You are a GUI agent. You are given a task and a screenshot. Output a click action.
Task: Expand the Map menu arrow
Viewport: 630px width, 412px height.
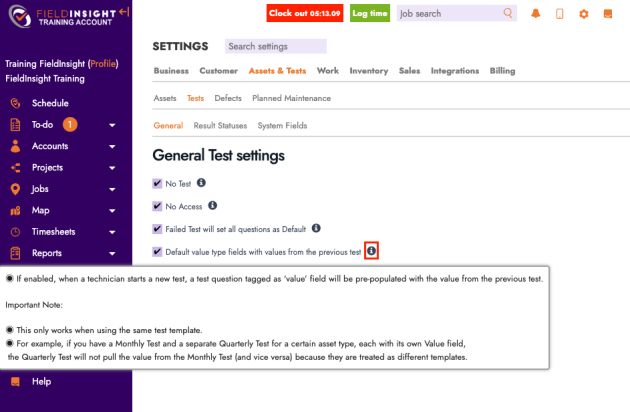point(112,211)
